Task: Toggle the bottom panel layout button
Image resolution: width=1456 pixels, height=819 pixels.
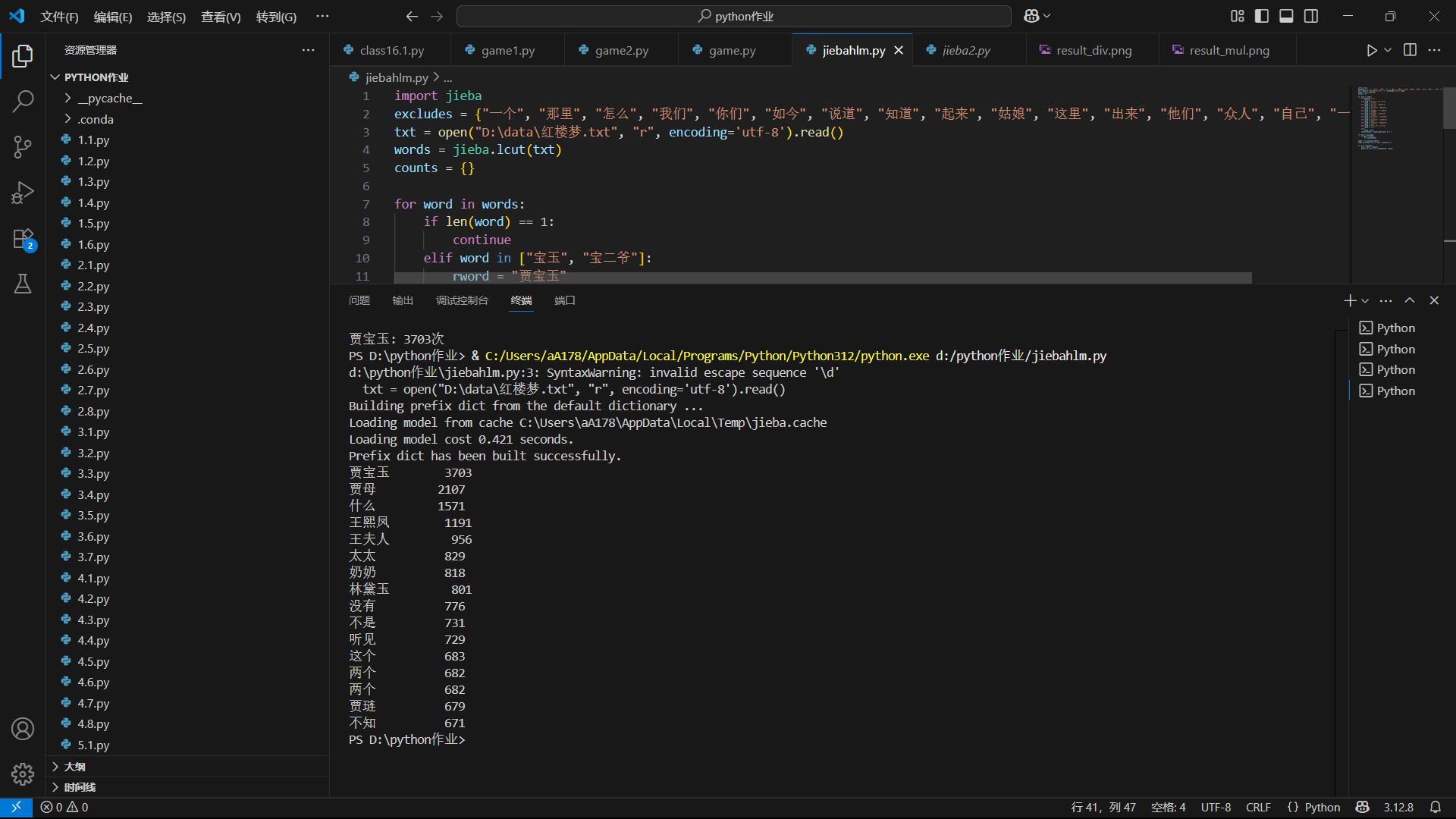Action: (x=1286, y=16)
